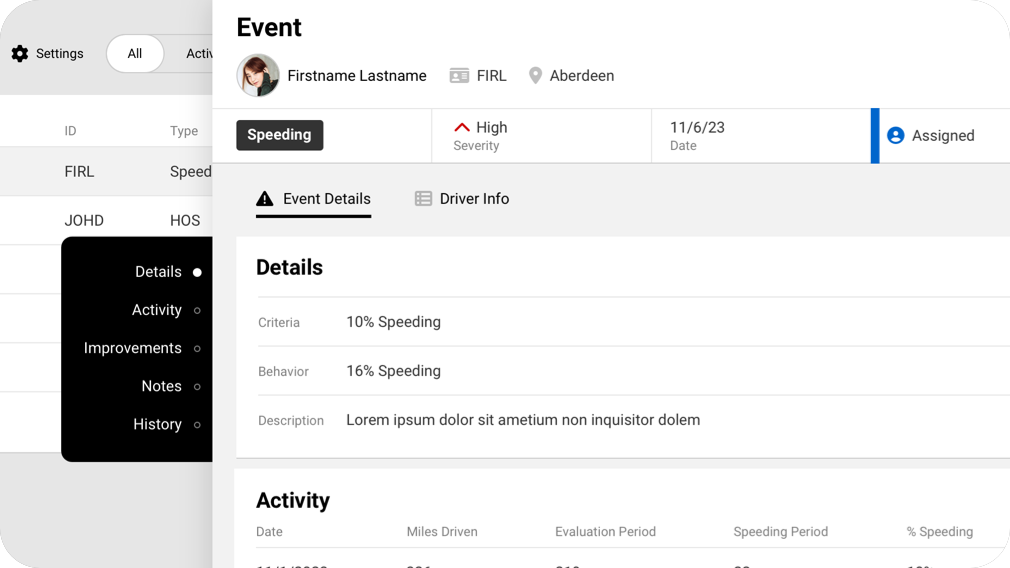Go to the Improvements section
The image size is (1010, 568).
pos(133,348)
